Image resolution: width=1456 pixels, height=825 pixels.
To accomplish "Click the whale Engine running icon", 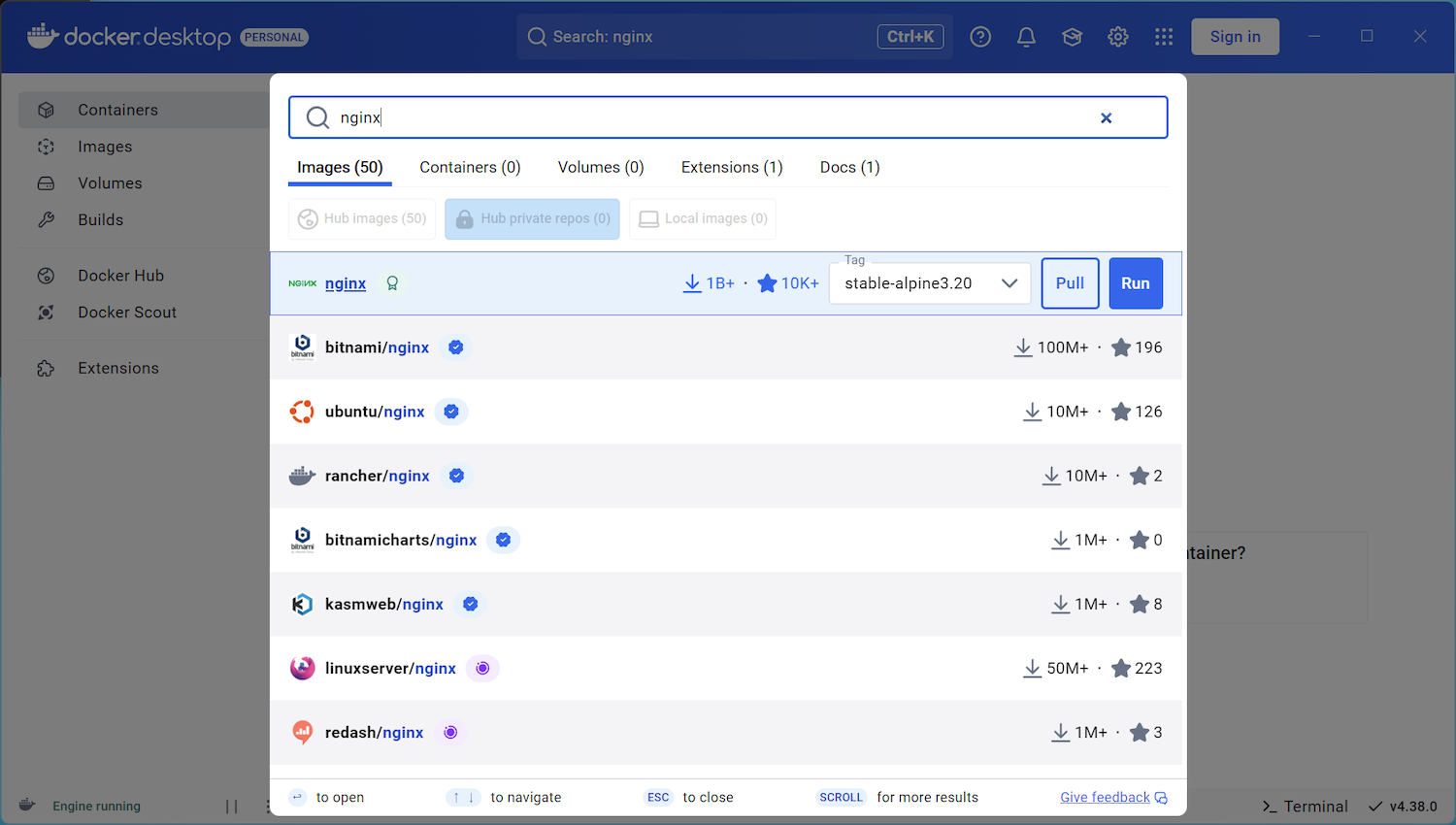I will pyautogui.click(x=27, y=805).
